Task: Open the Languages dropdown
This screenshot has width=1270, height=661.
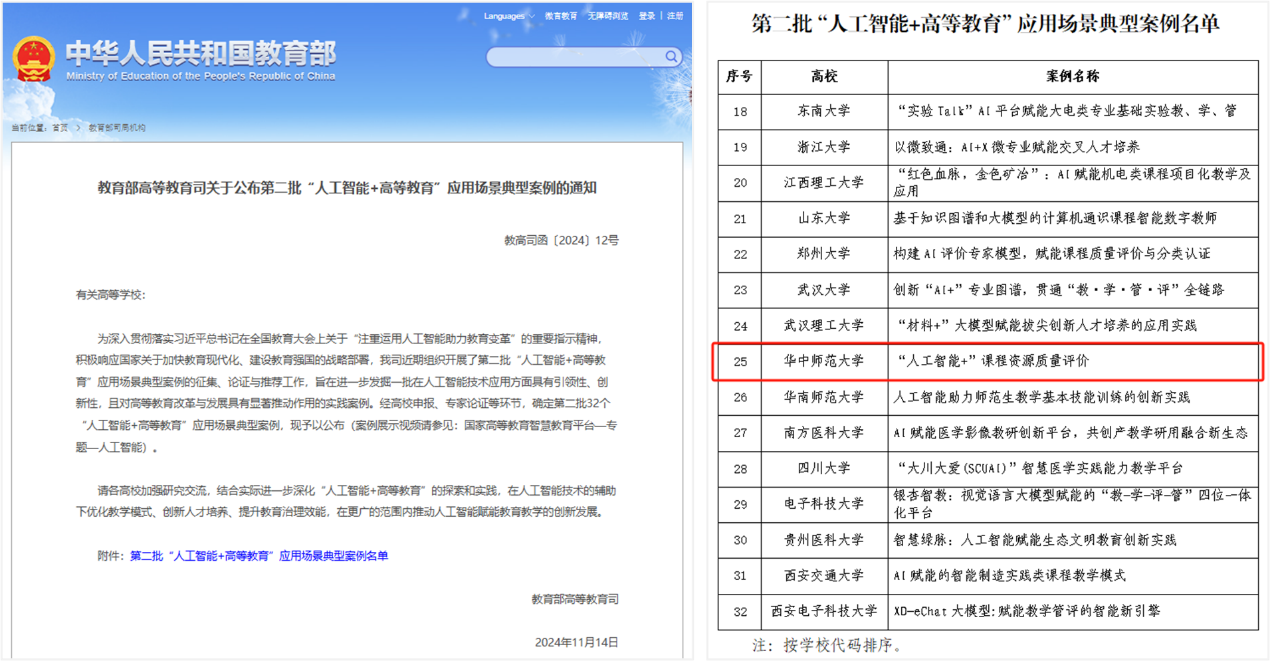Action: point(507,16)
